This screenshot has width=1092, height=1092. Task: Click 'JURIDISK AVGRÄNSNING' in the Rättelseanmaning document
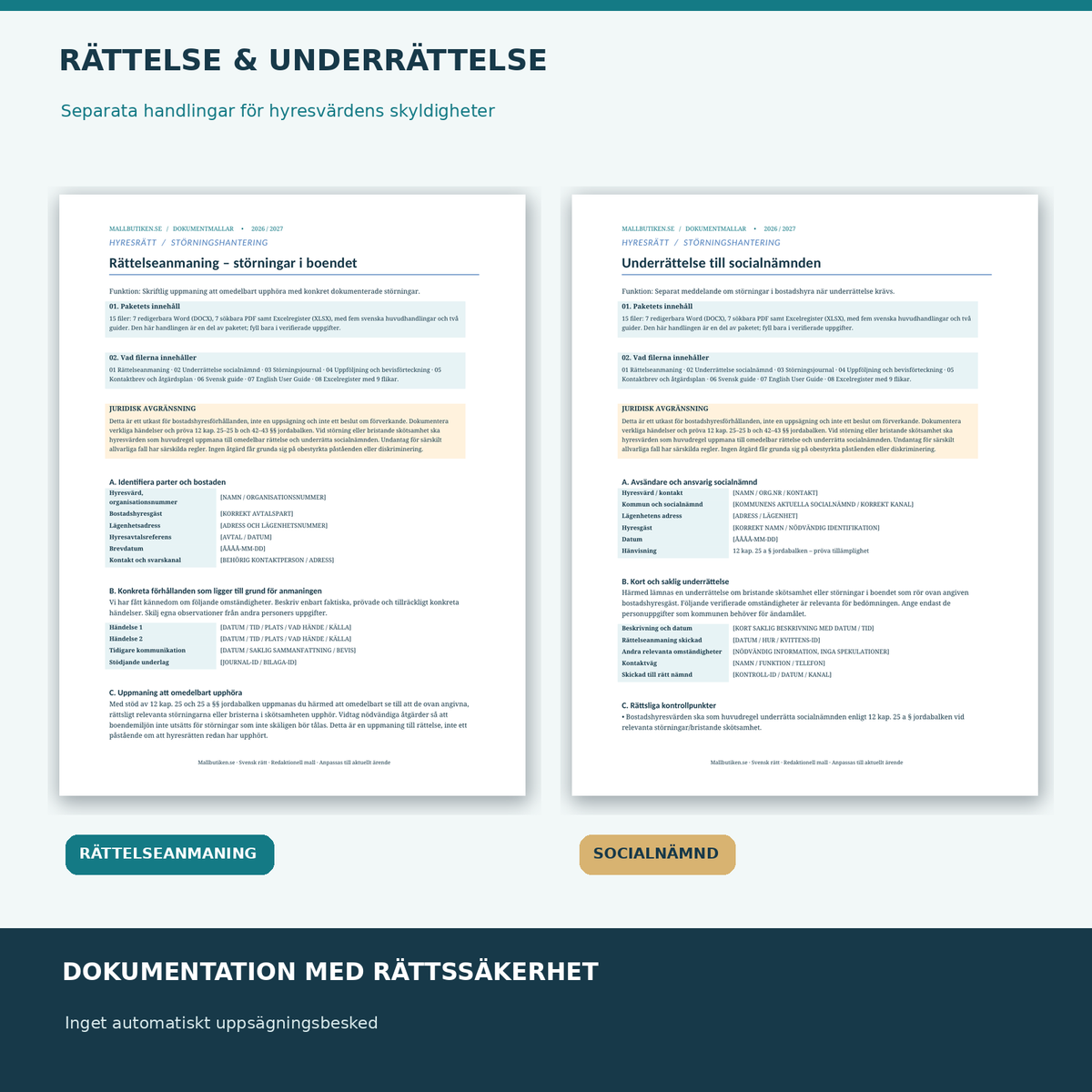152,409
